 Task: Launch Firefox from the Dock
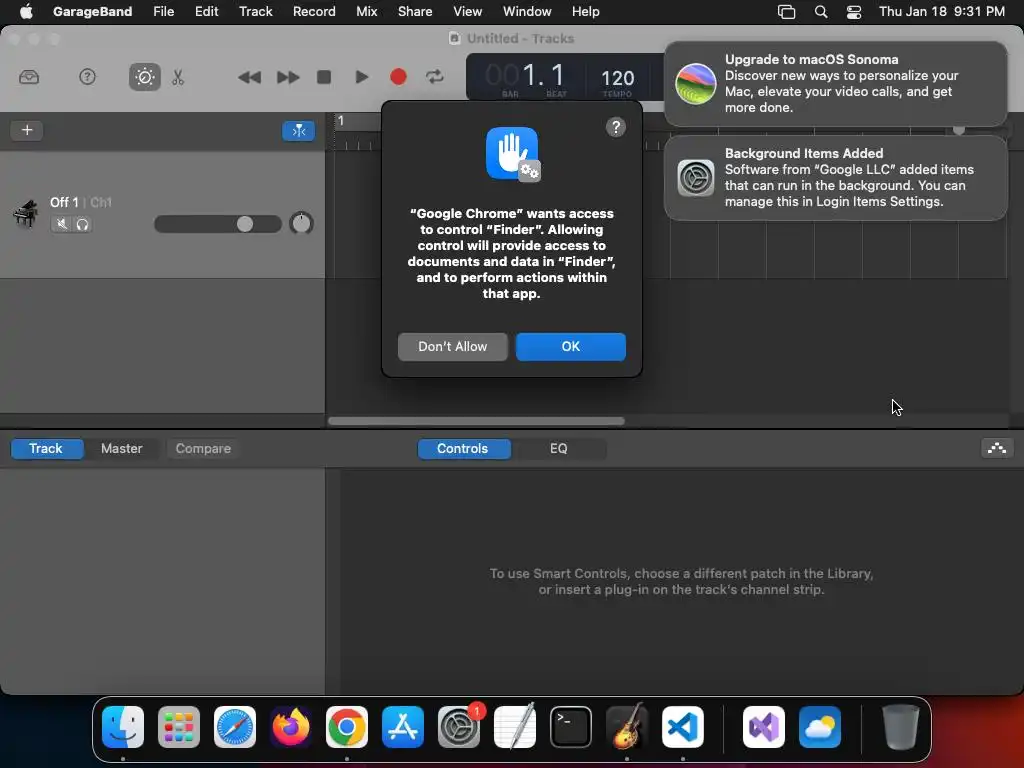pyautogui.click(x=291, y=727)
